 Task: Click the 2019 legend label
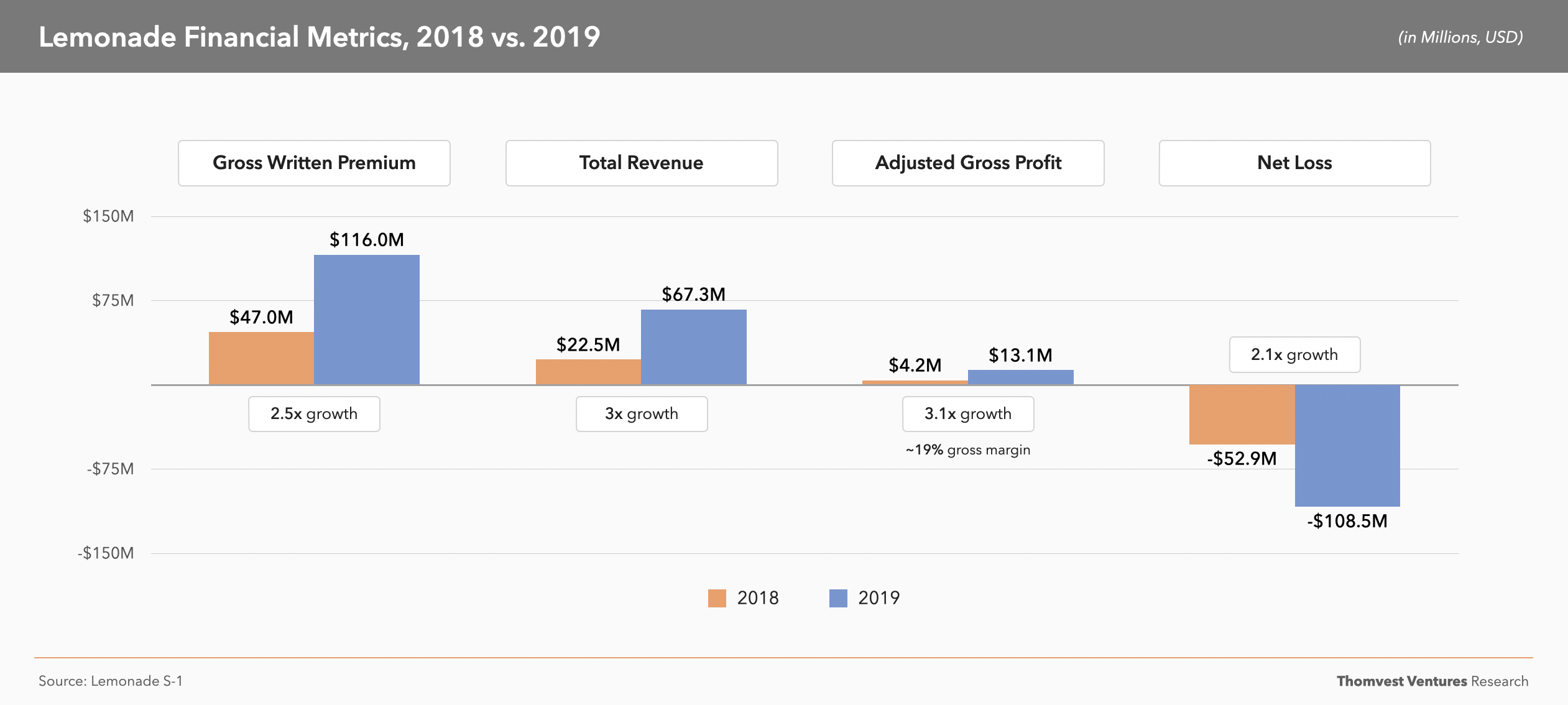[x=879, y=598]
